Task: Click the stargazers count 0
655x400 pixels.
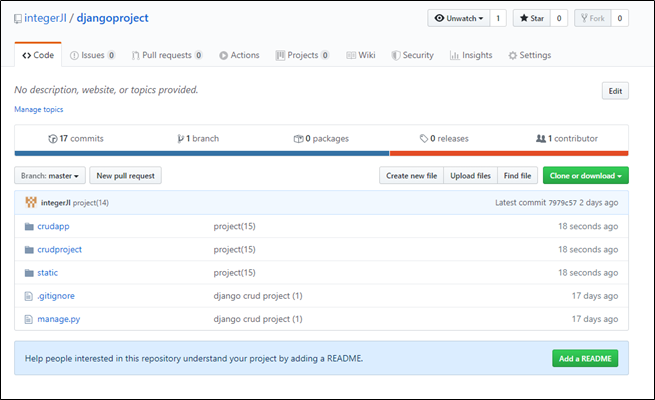Action: coord(559,18)
